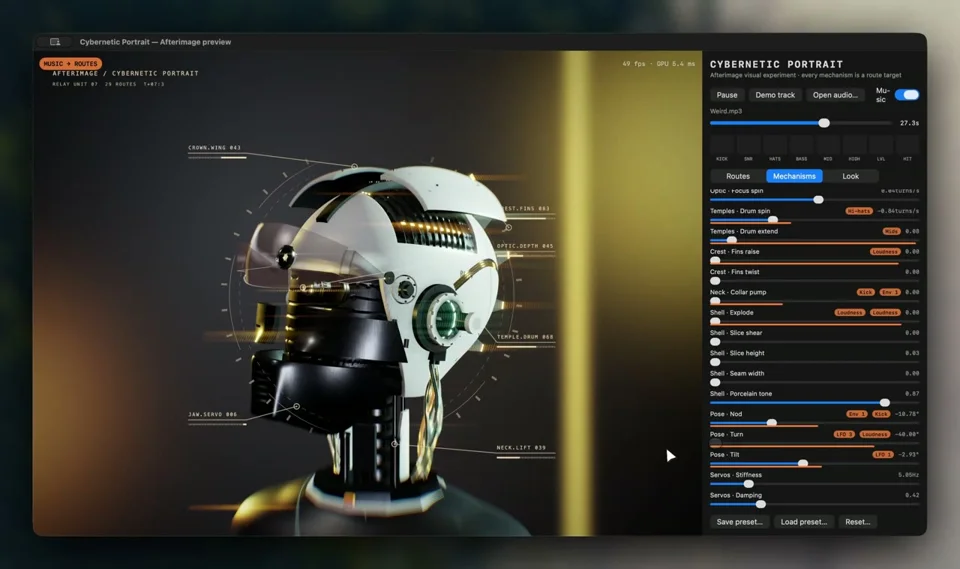Click the 0.42 Damping value
The image size is (960, 569).
tap(912, 496)
